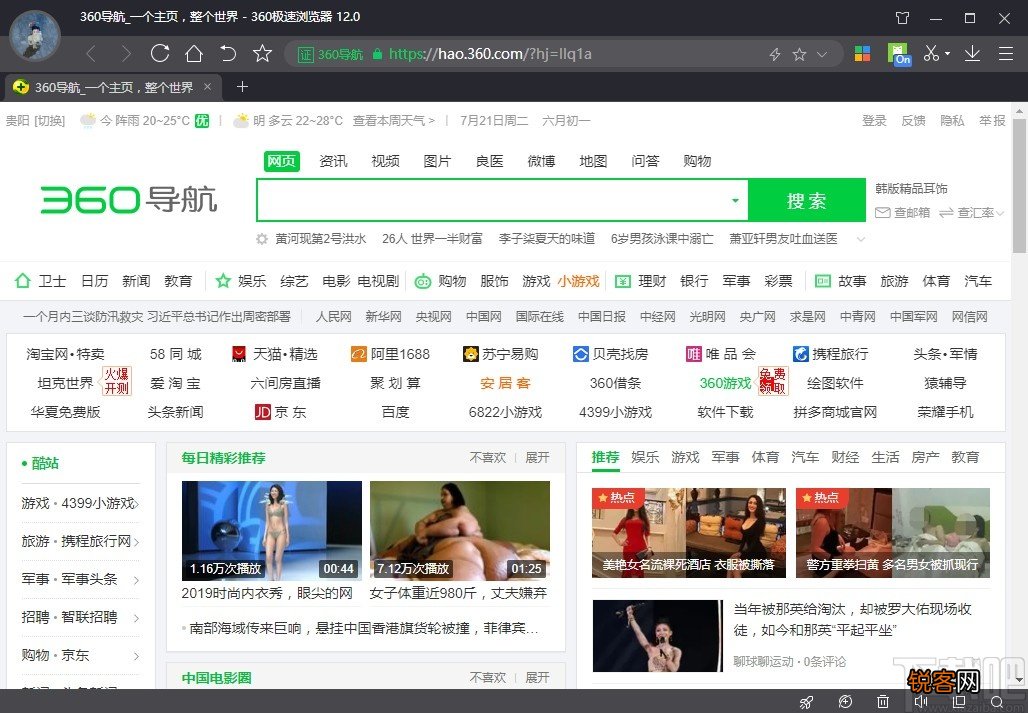The height and width of the screenshot is (713, 1028).
Task: Mute page sound via speaker icon
Action: (x=922, y=701)
